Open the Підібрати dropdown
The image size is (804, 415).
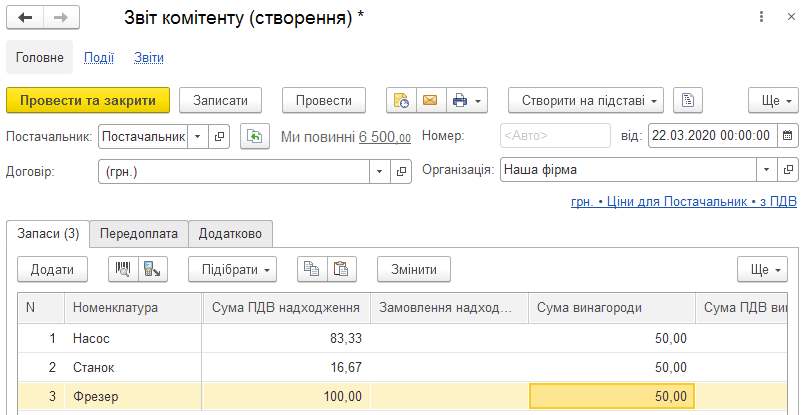coord(232,269)
